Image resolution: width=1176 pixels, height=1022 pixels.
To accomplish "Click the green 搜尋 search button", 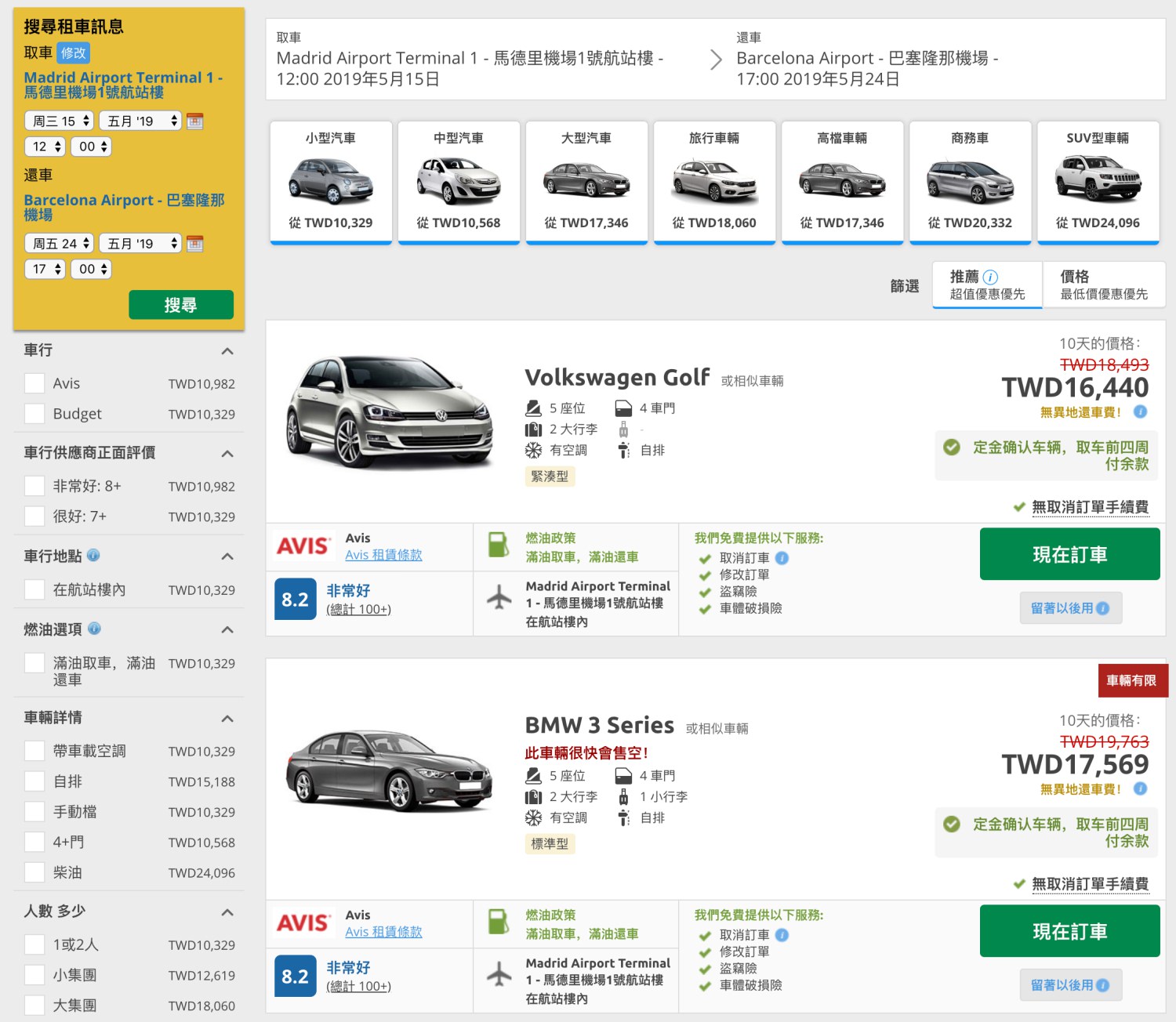I will [x=181, y=305].
